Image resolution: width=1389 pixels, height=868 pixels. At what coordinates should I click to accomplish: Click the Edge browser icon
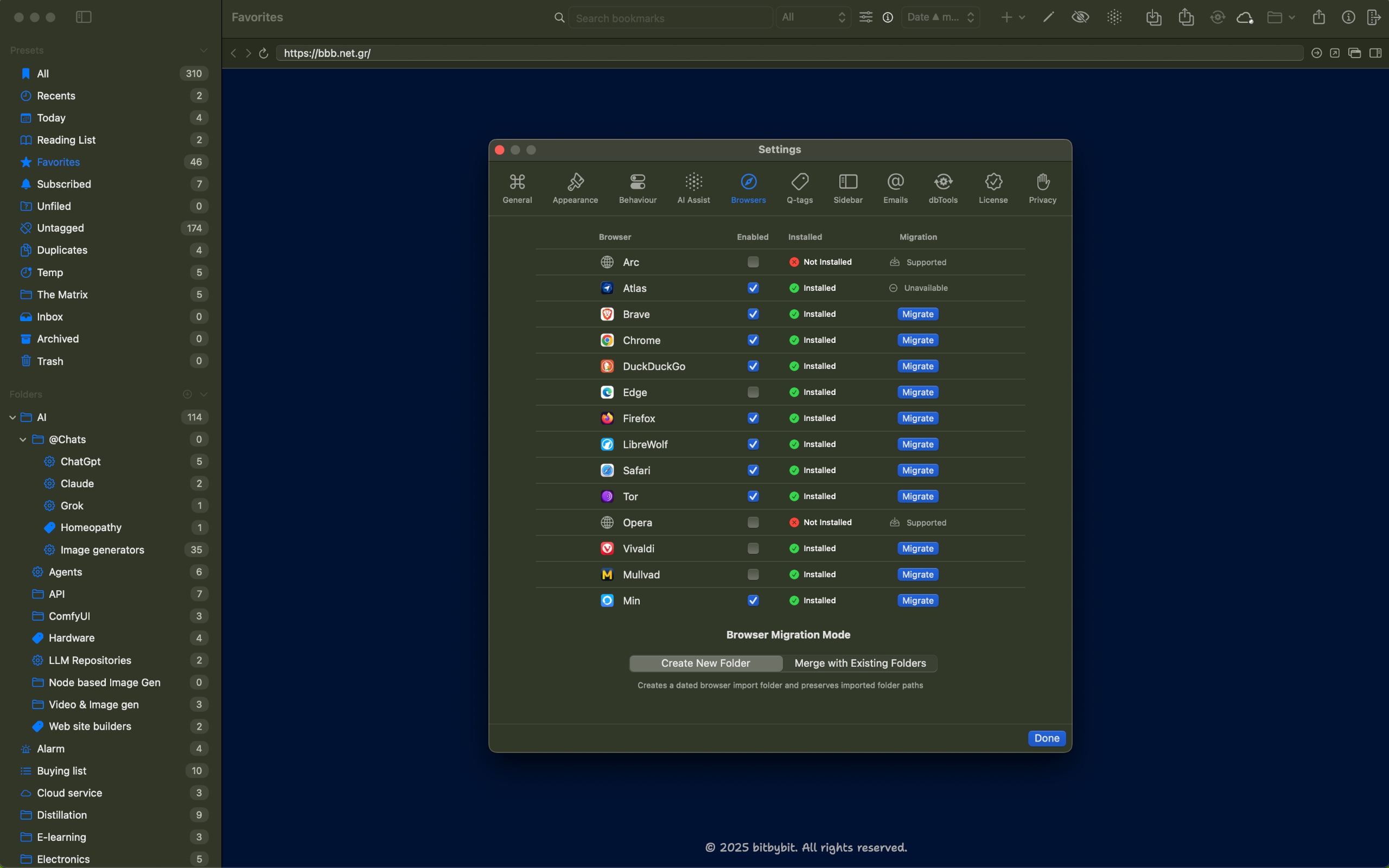[x=607, y=392]
